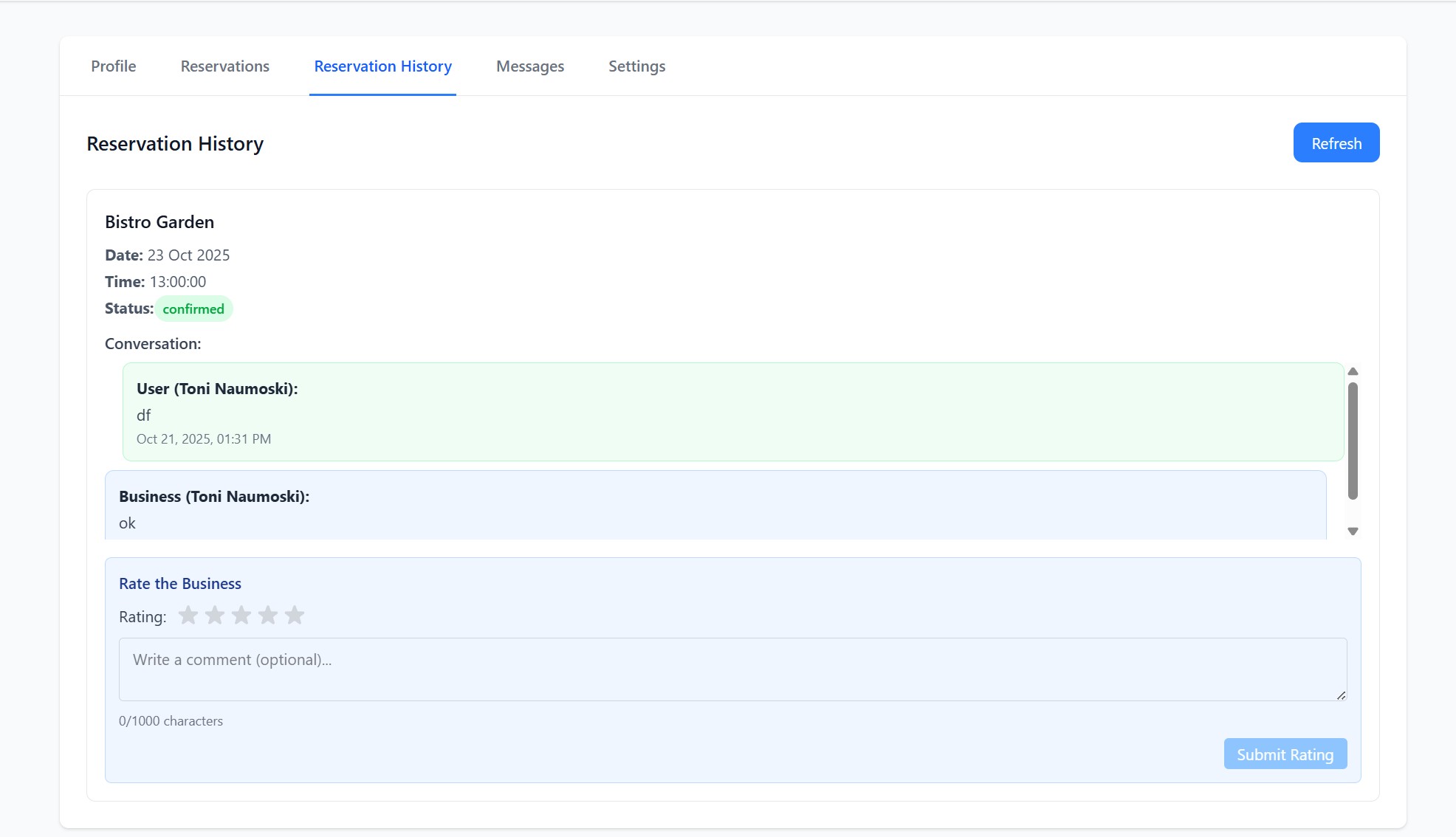Click the time 13:00:00

[x=178, y=282]
